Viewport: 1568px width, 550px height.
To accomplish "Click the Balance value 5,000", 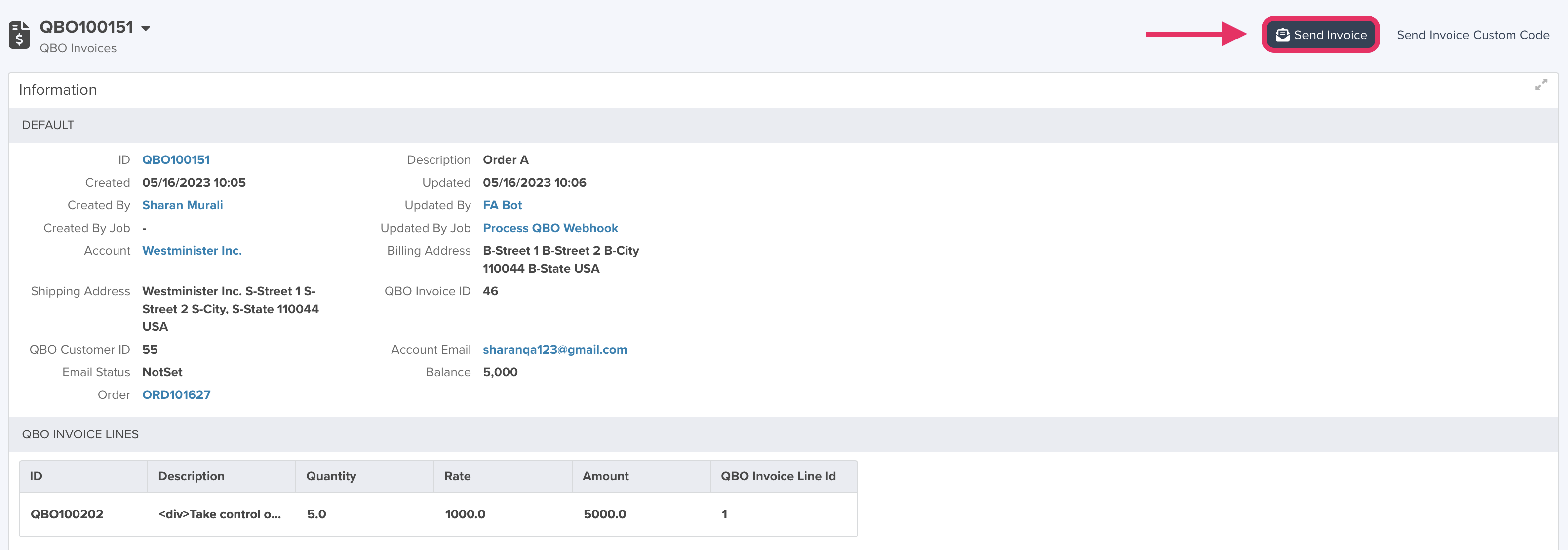I will click(x=500, y=372).
